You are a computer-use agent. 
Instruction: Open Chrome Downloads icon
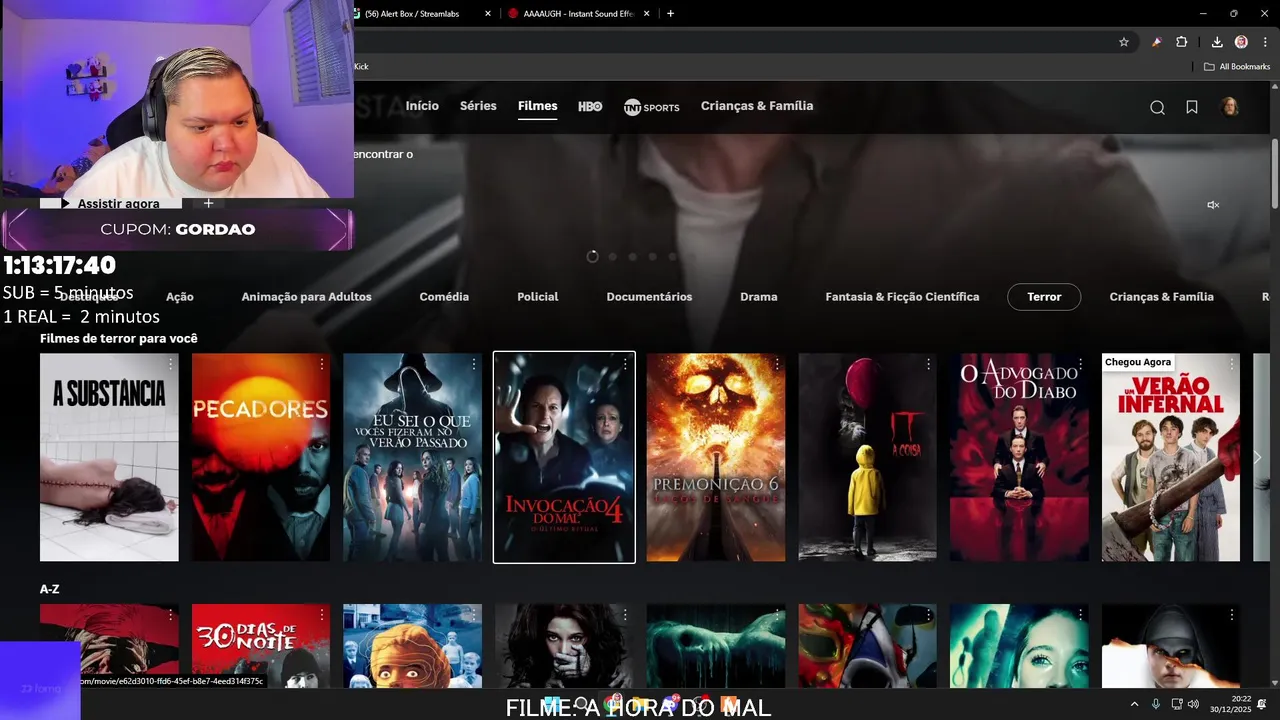pyautogui.click(x=1217, y=42)
